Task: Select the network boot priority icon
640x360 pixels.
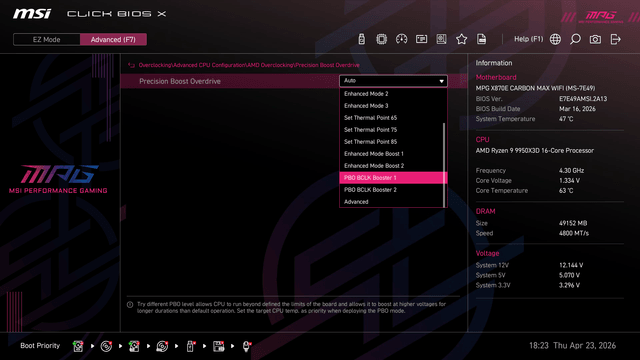Action: [247, 346]
